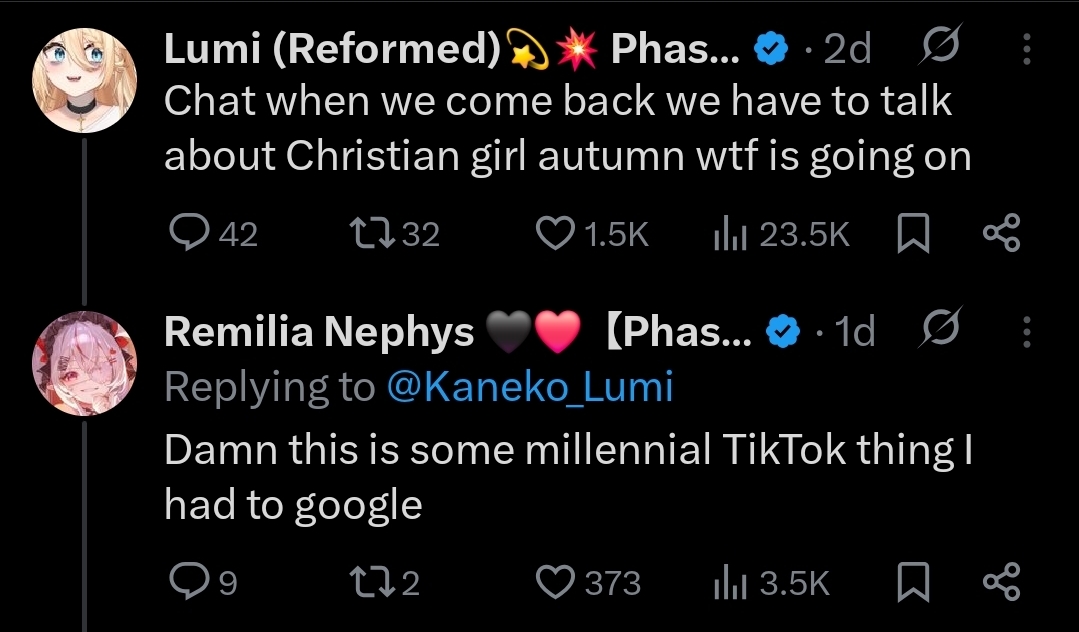The height and width of the screenshot is (632, 1079).
Task: Bookmark Lumi's Christian girl autumn tweet
Action: [x=910, y=234]
